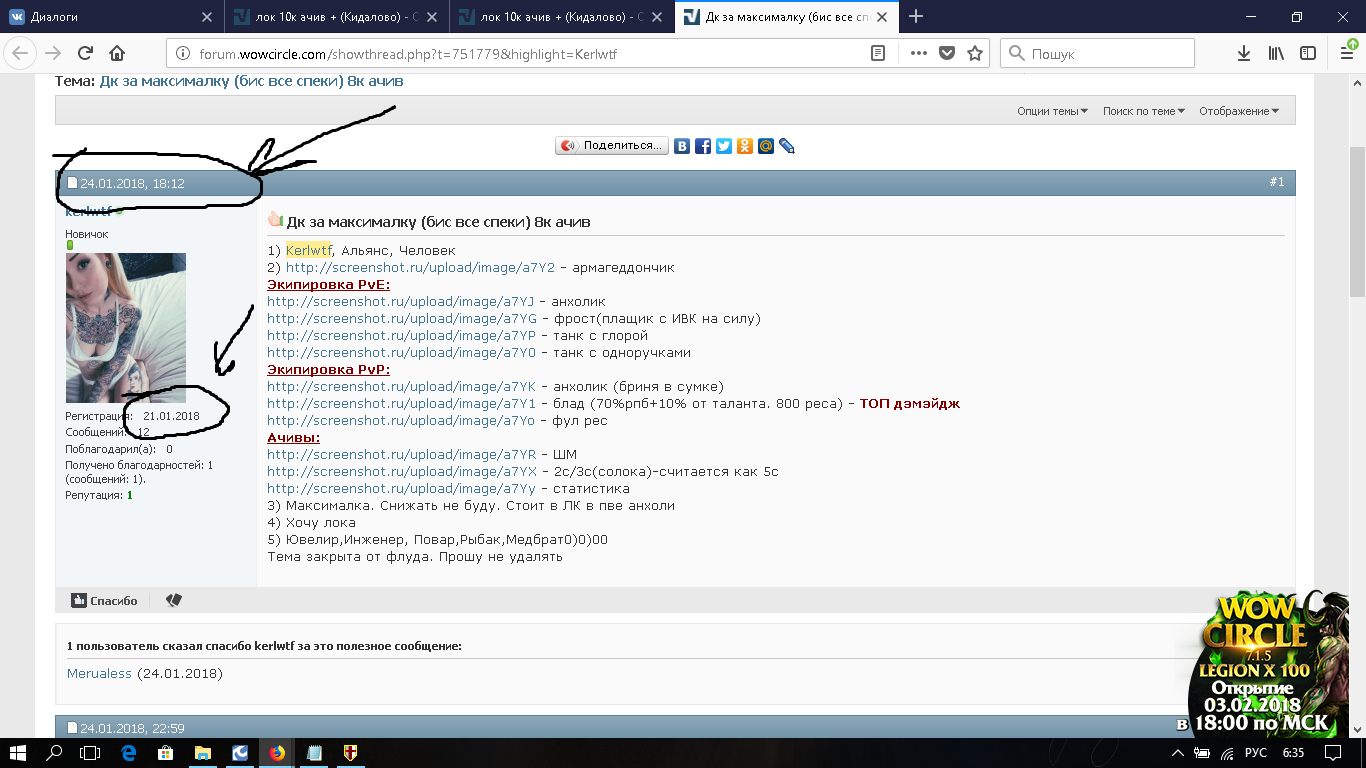Click the Поделиться share button

[612, 146]
